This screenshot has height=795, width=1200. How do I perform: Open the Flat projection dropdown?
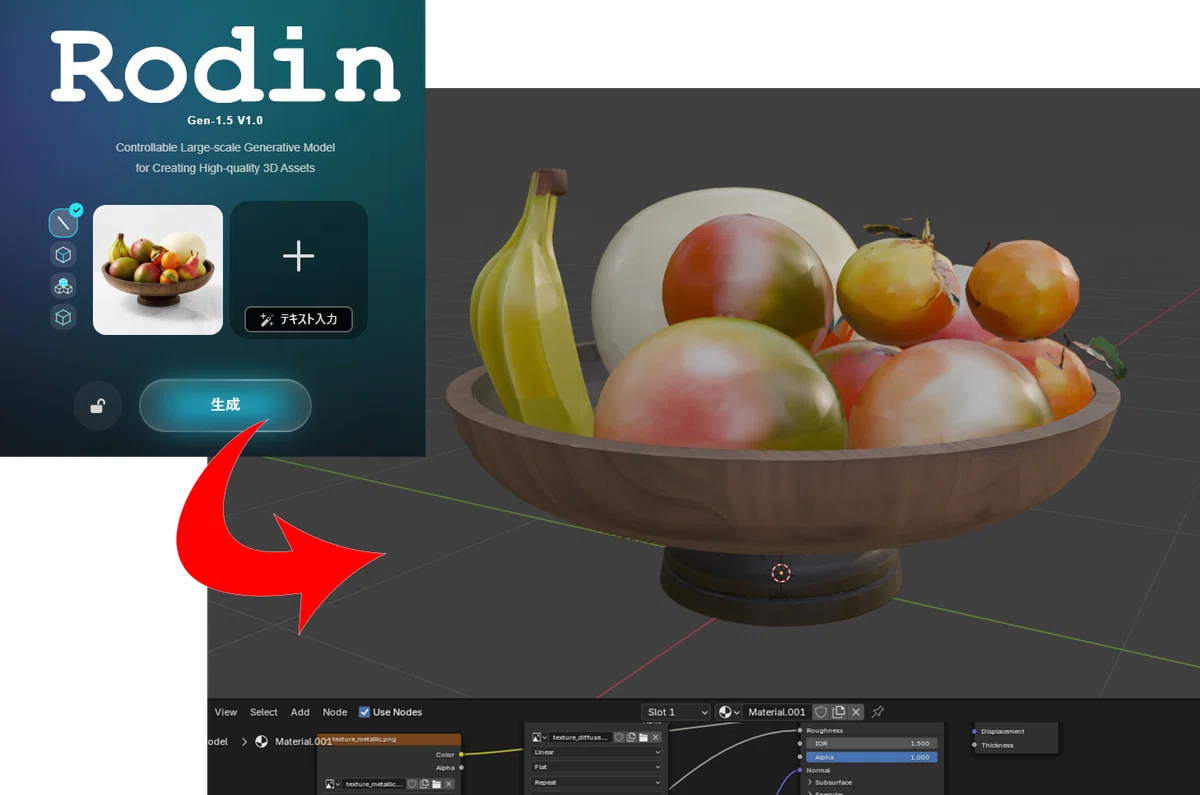coord(597,767)
